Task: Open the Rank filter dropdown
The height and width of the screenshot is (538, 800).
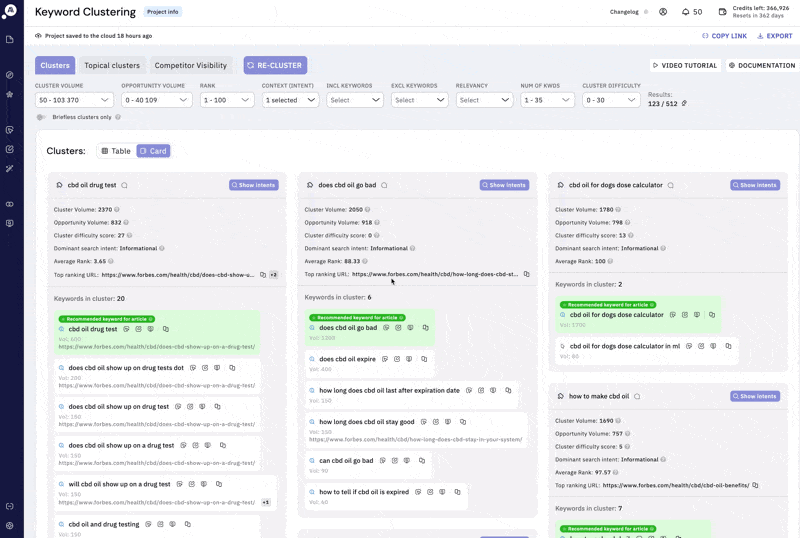Action: [x=227, y=100]
